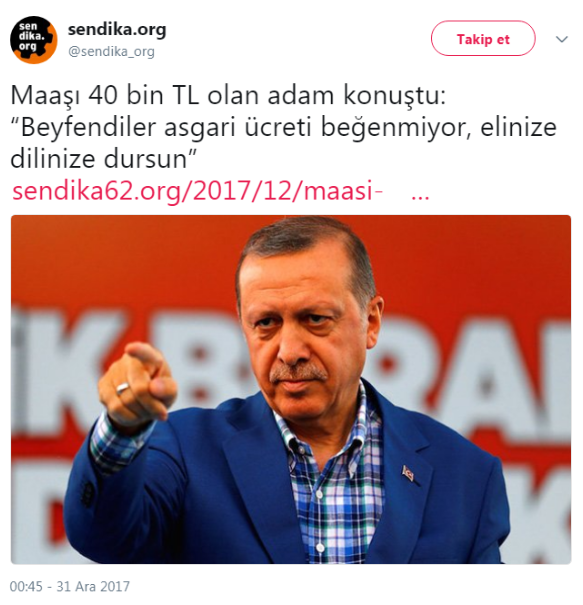
Task: Click the pointing hand in the photo
Action: pyautogui.click(x=137, y=382)
